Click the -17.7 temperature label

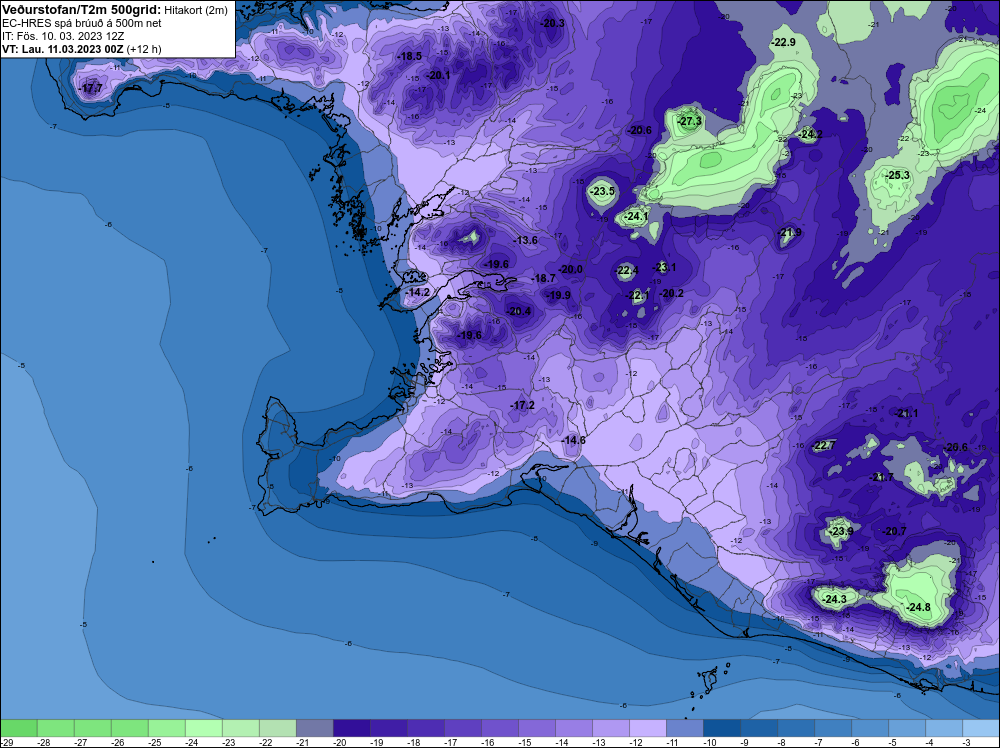(x=91, y=89)
